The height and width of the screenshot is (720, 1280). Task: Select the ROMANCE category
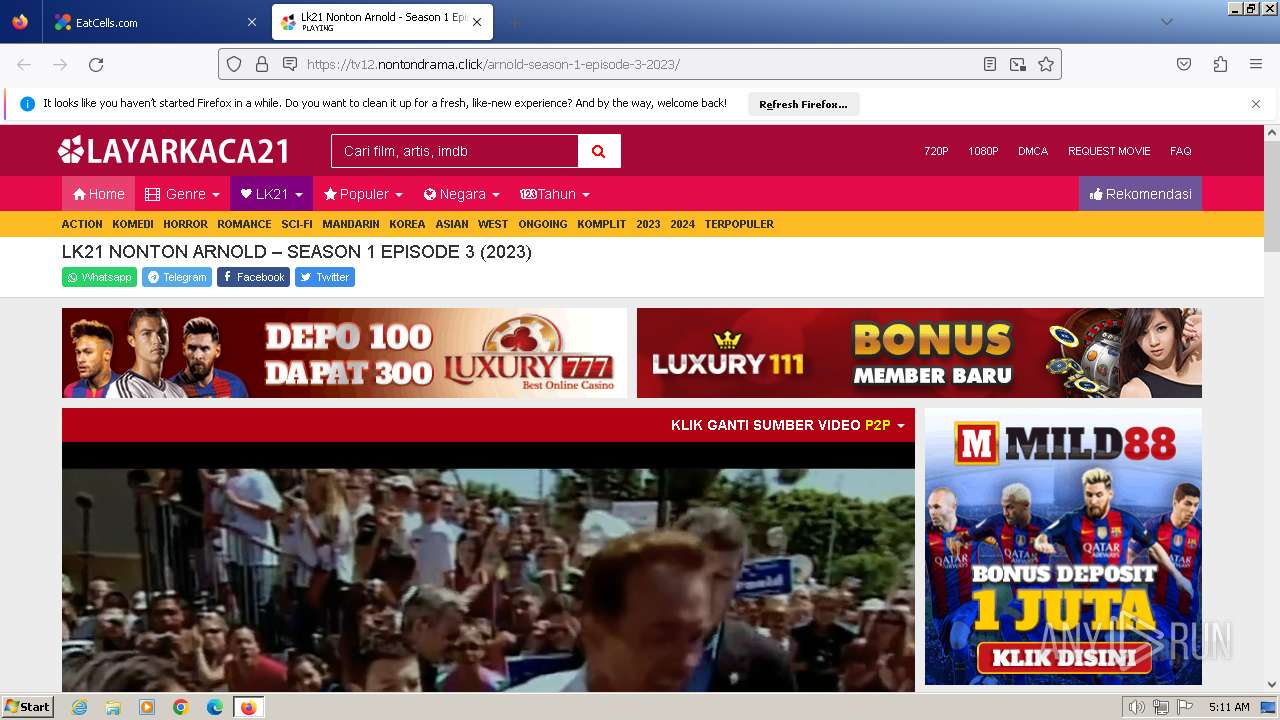click(x=244, y=224)
